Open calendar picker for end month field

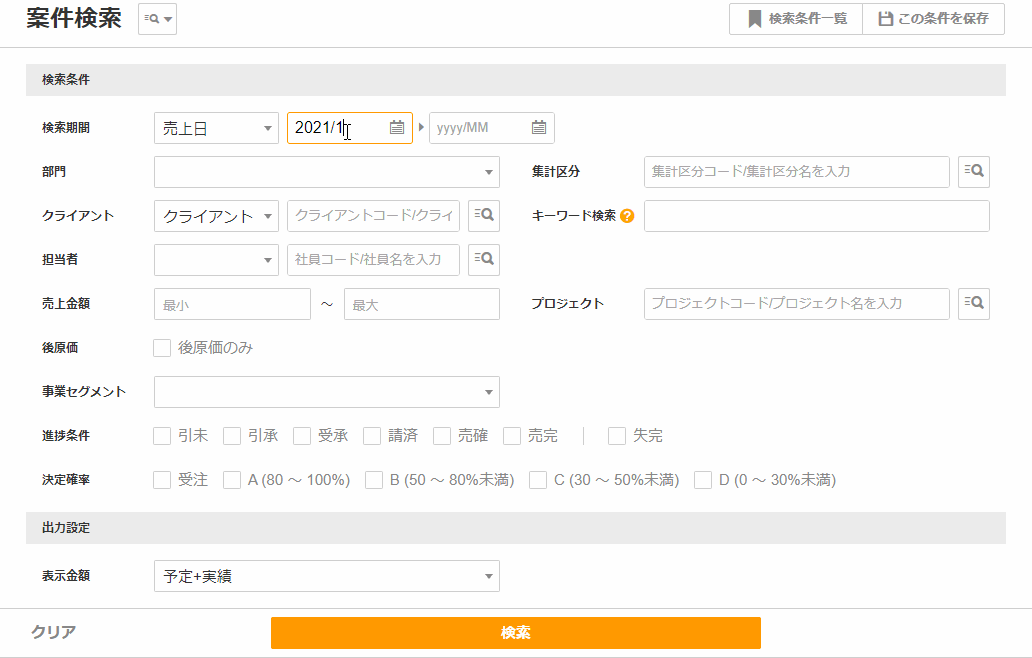(539, 127)
